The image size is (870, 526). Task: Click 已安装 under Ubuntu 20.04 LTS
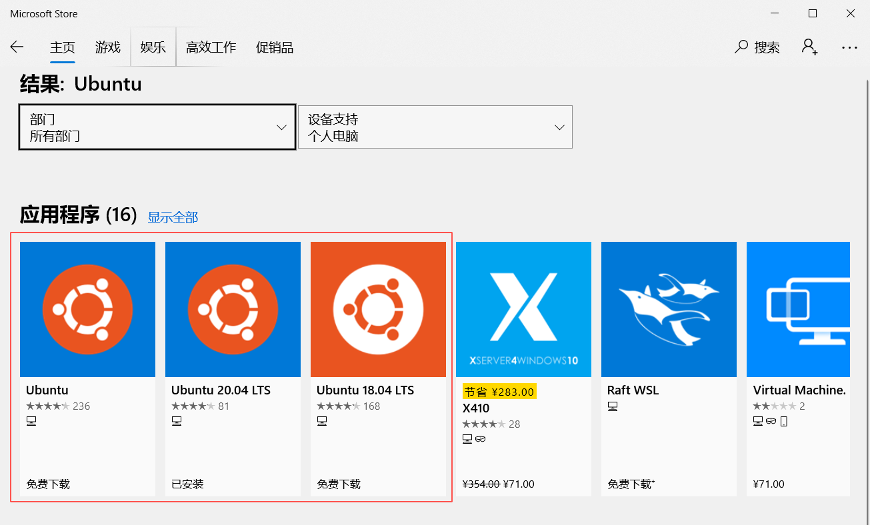click(x=188, y=484)
